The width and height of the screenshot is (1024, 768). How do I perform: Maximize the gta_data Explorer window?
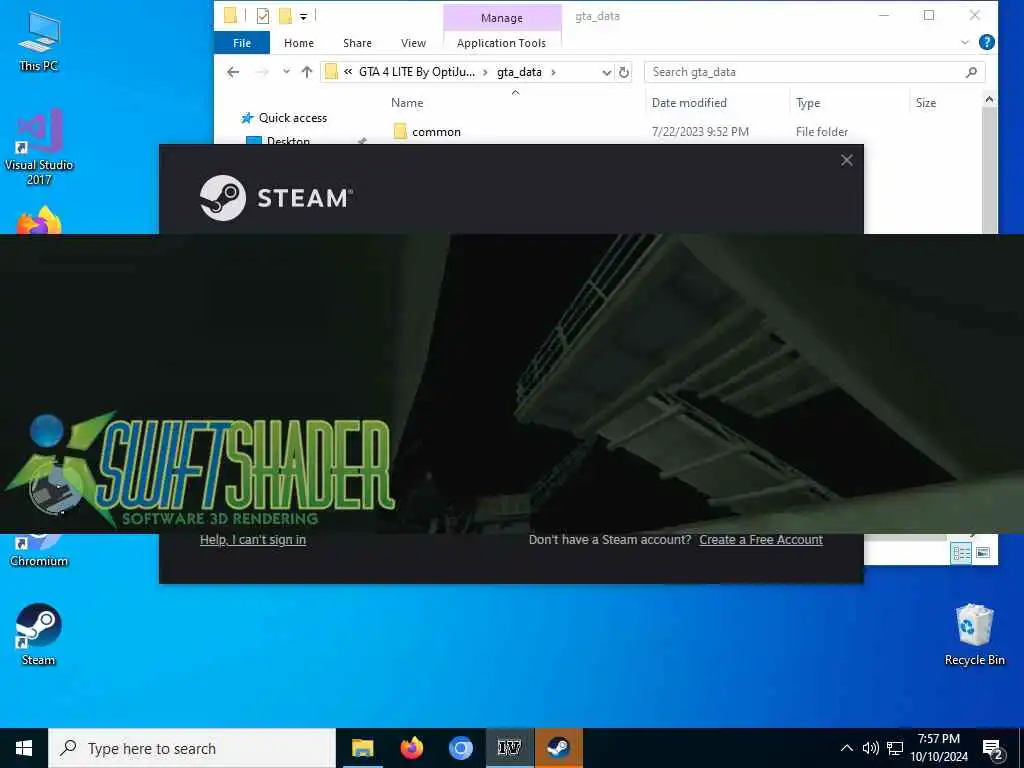(x=929, y=16)
